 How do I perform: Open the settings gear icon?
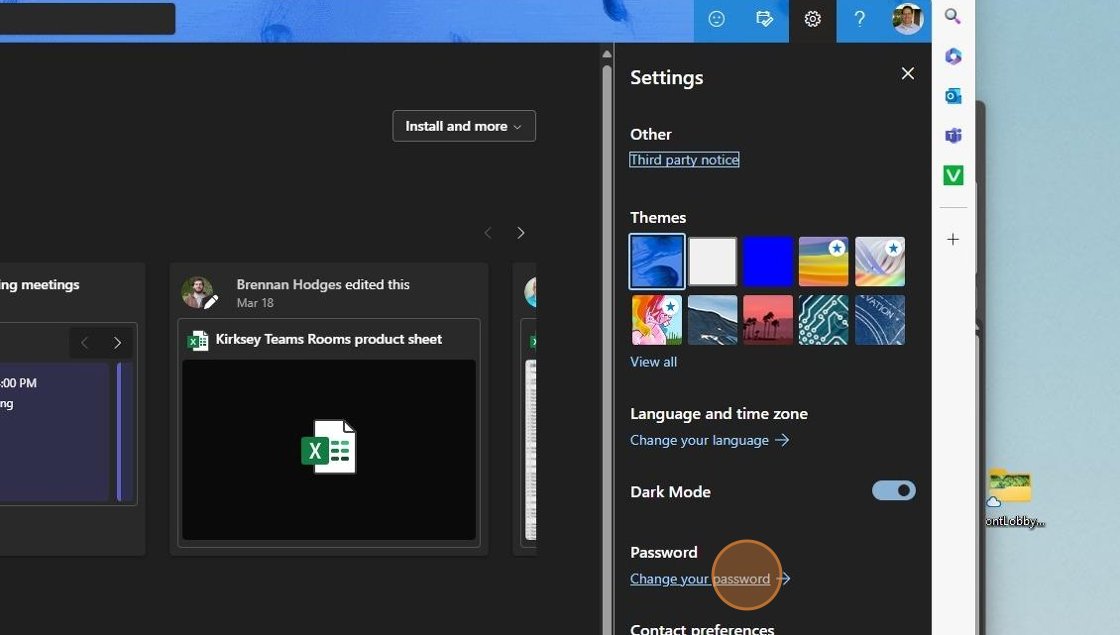pyautogui.click(x=812, y=19)
